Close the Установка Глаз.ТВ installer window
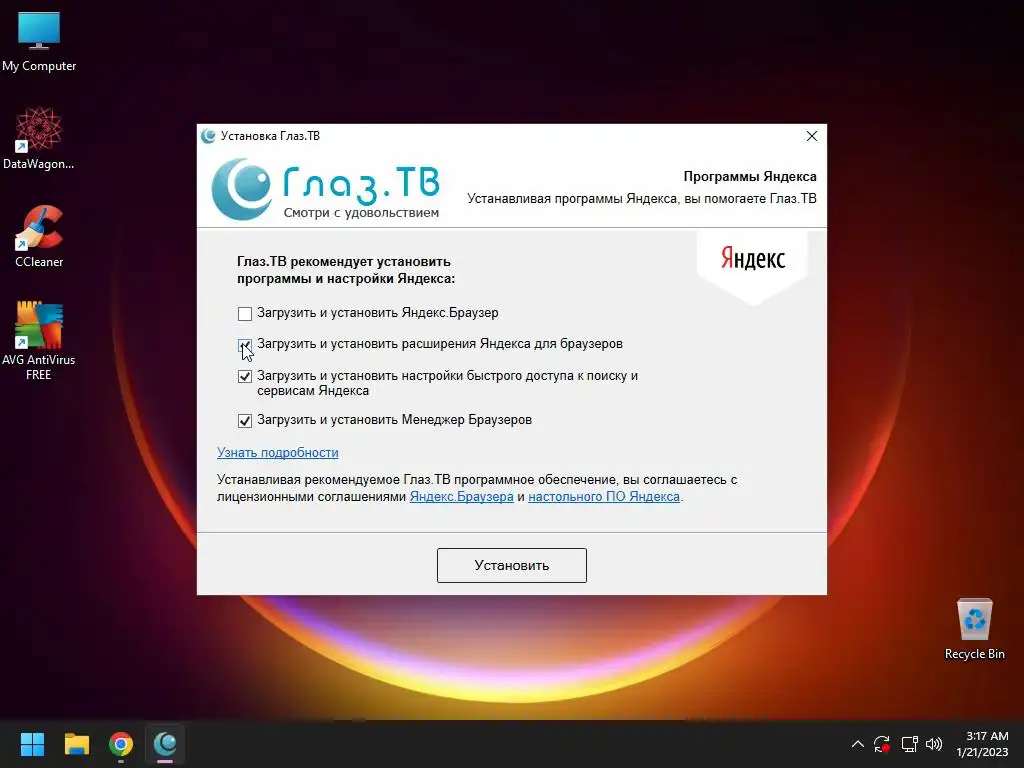Viewport: 1024px width, 768px height. pyautogui.click(x=812, y=136)
